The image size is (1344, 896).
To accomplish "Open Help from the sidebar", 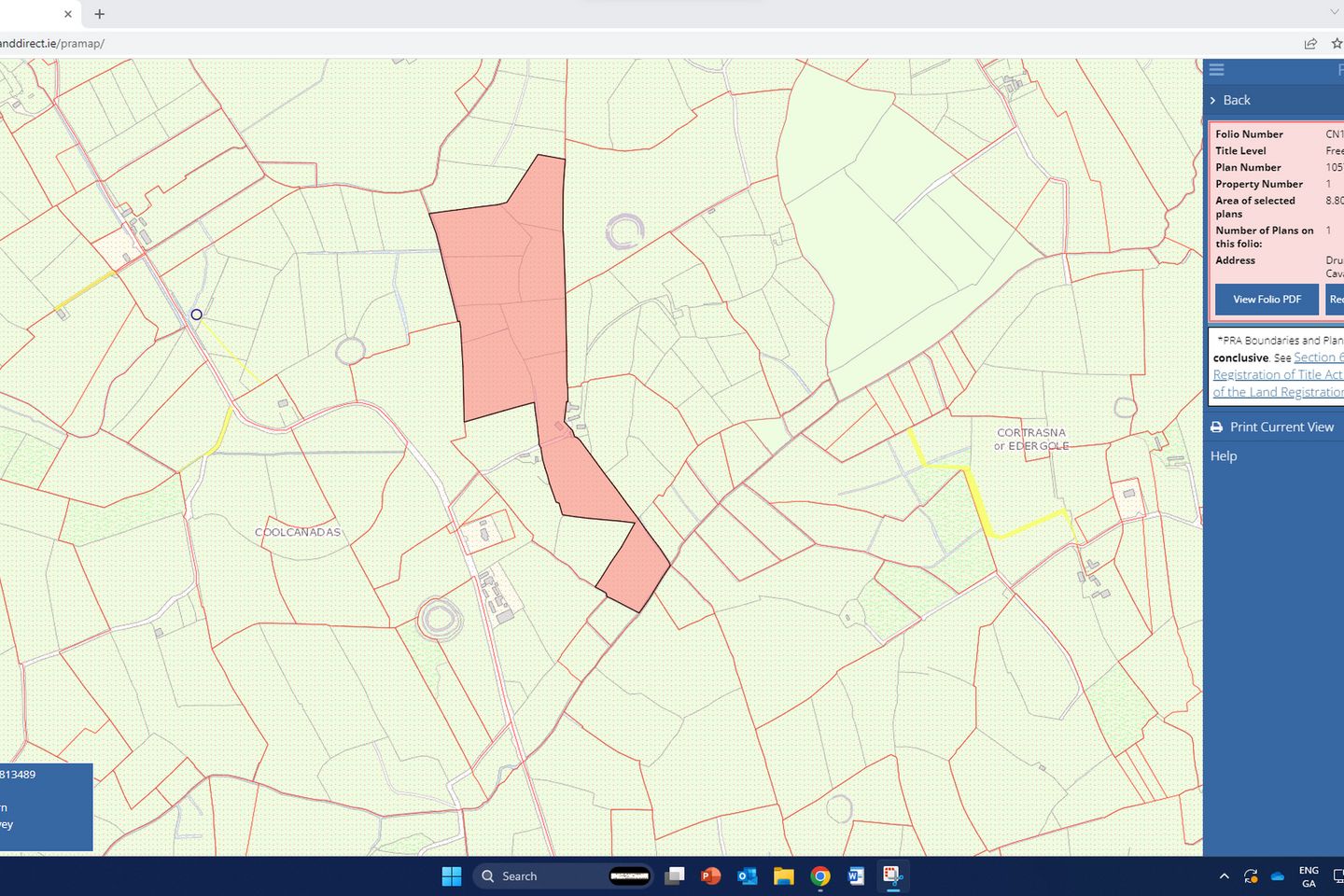I will click(1224, 455).
